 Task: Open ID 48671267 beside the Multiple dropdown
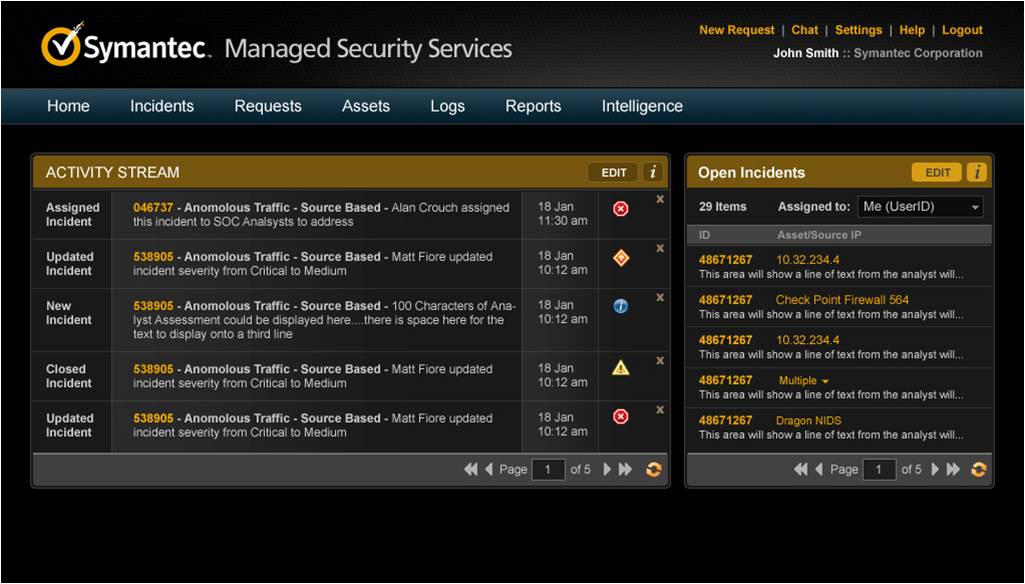(x=726, y=380)
